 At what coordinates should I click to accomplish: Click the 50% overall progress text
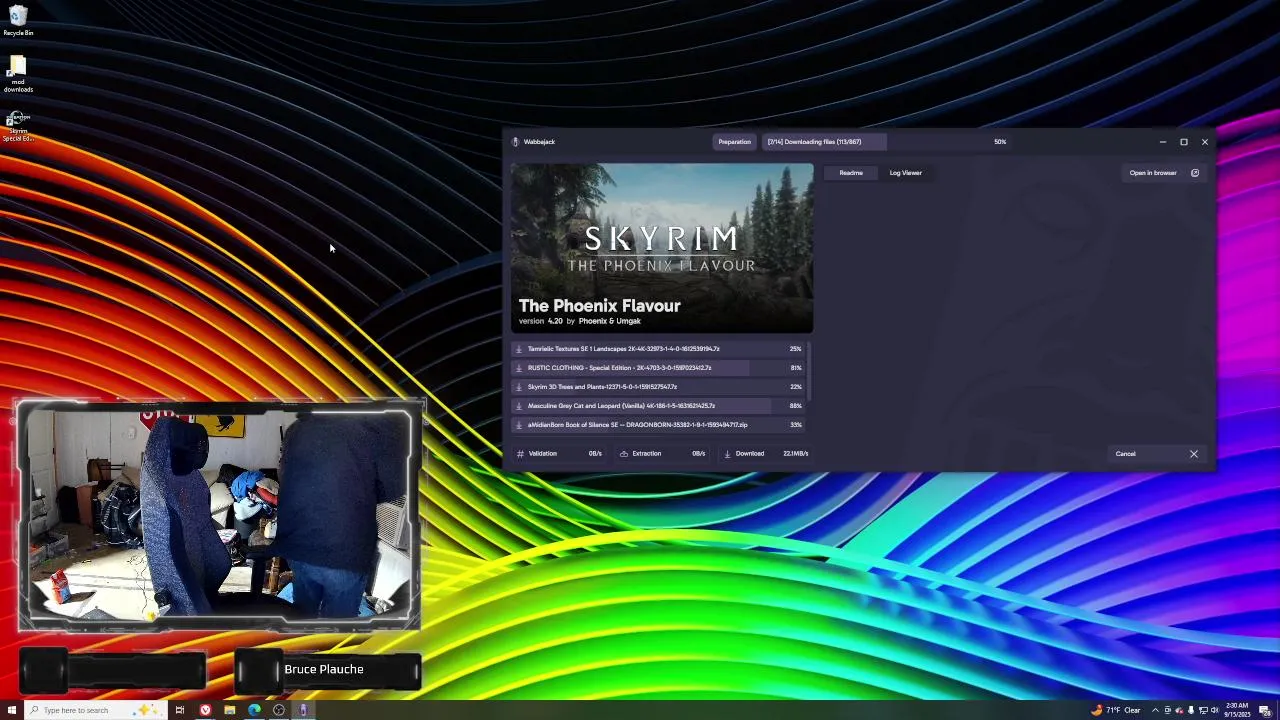pyautogui.click(x=1000, y=142)
